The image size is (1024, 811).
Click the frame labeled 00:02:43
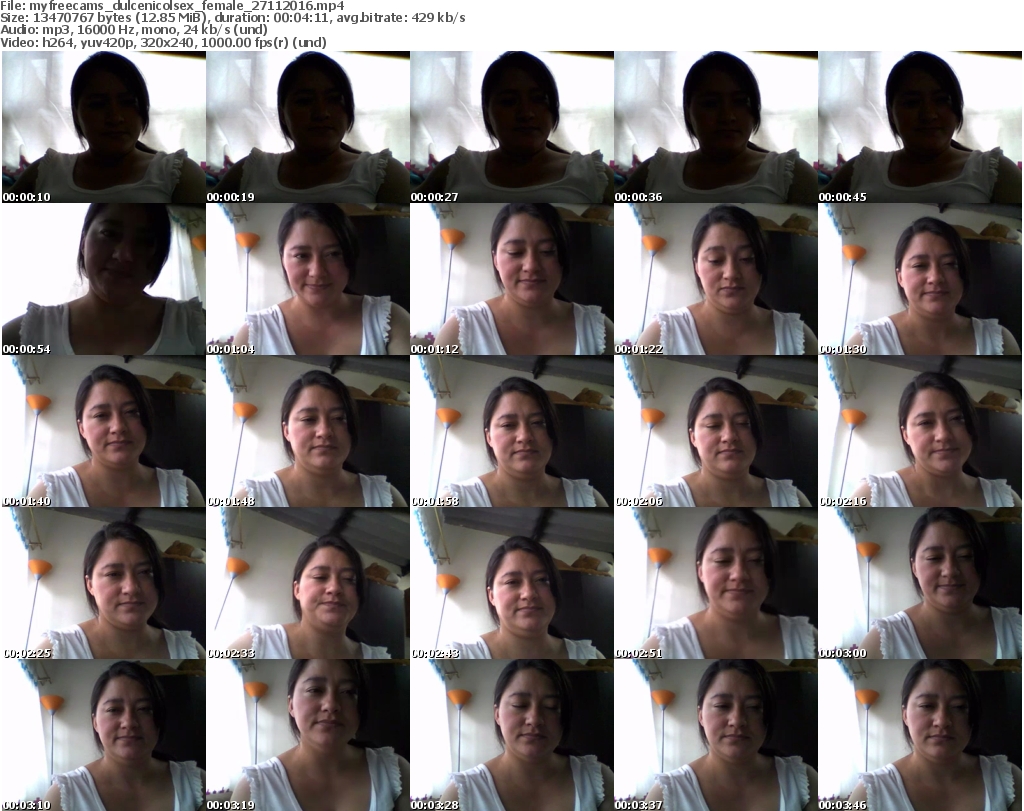click(x=511, y=583)
